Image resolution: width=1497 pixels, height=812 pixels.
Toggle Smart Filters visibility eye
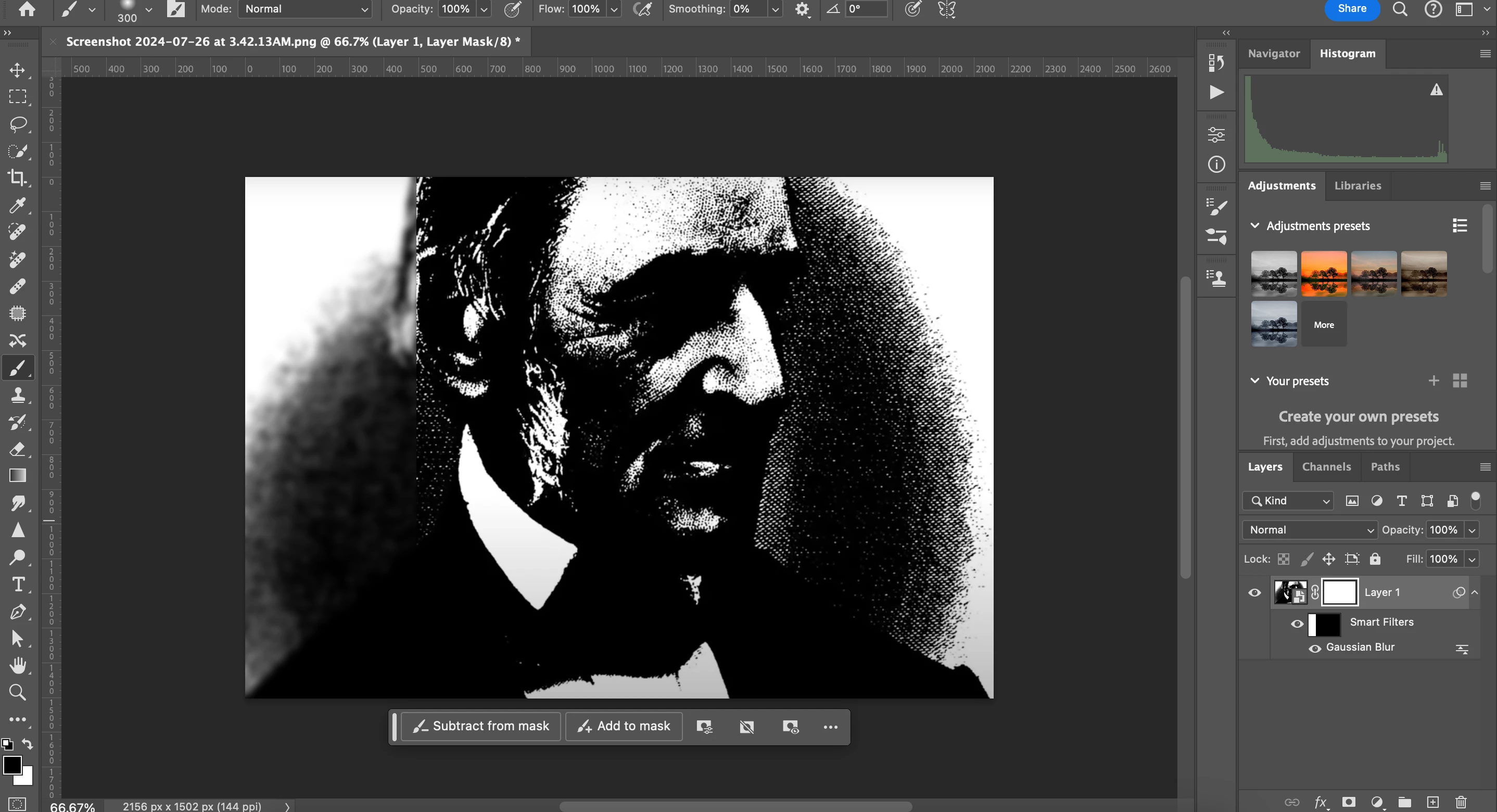coord(1297,623)
